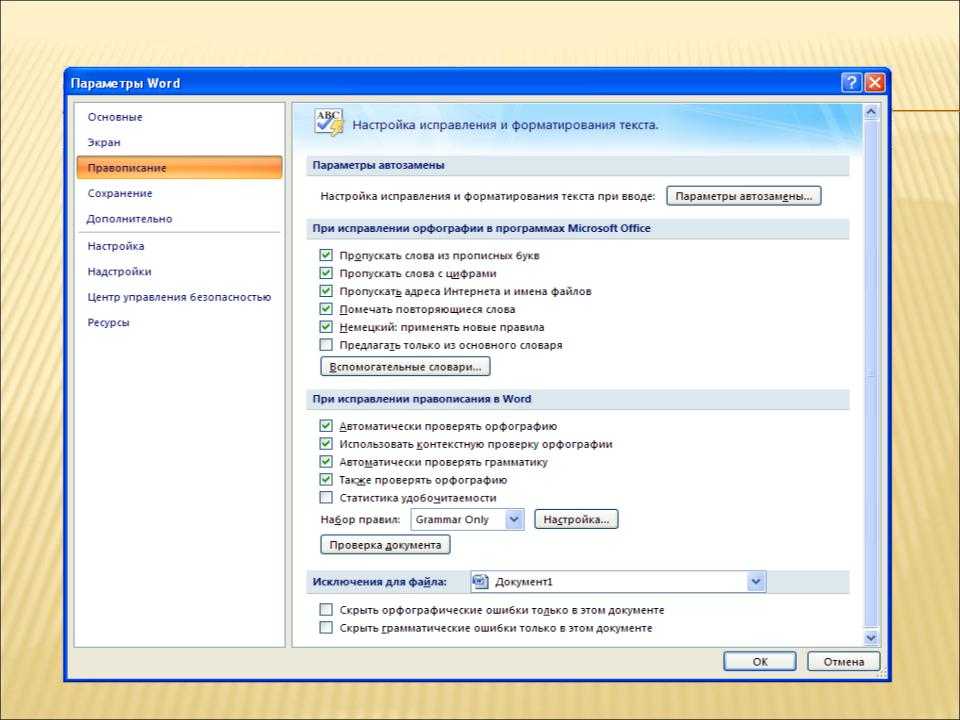
Task: Enable Предлагать только из основного словаря
Action: (x=326, y=345)
